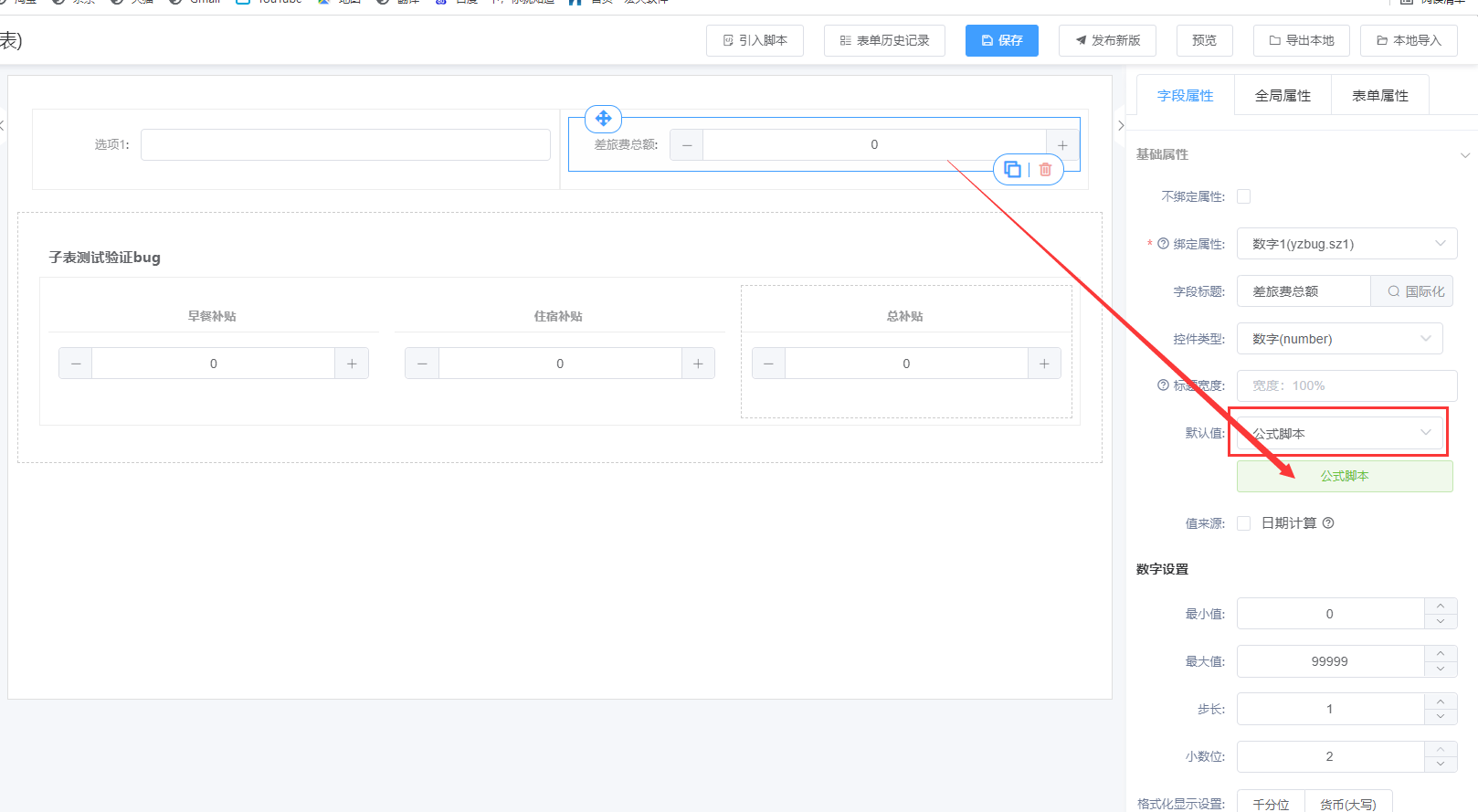Click the 选项1 text input field
This screenshot has width=1478, height=812.
pos(345,145)
